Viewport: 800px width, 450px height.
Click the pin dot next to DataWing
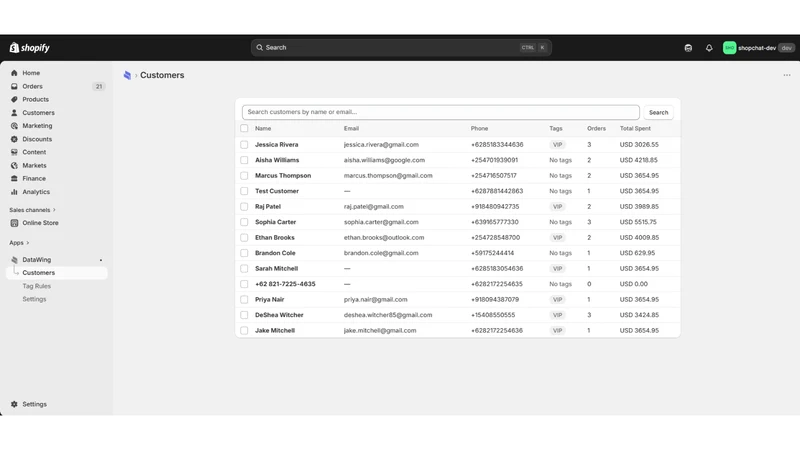pyautogui.click(x=101, y=260)
